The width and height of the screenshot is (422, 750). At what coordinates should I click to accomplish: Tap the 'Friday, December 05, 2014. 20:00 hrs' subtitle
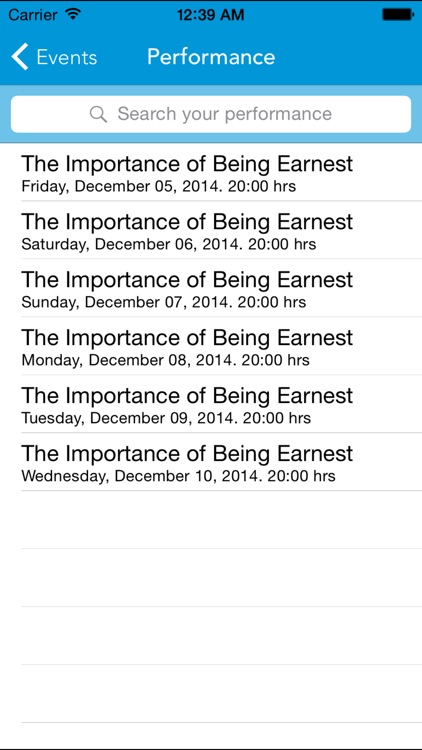158,186
